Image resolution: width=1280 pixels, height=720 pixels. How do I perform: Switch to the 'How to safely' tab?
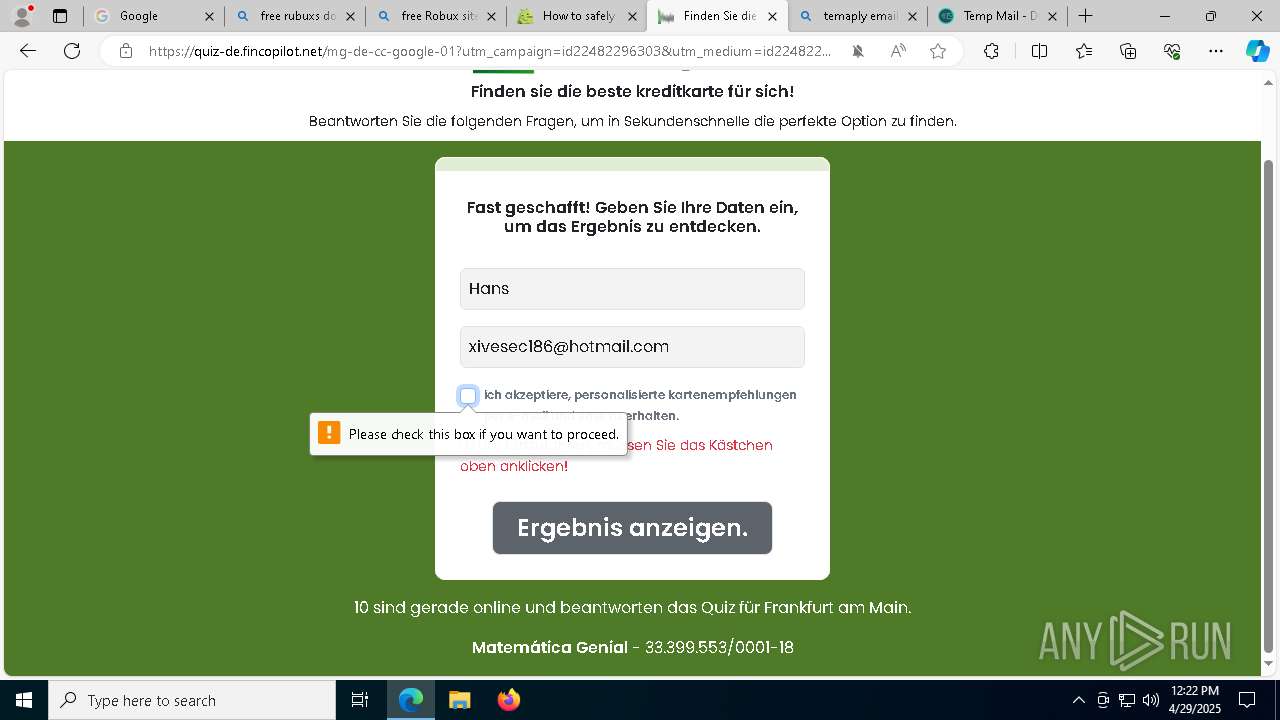pos(578,16)
